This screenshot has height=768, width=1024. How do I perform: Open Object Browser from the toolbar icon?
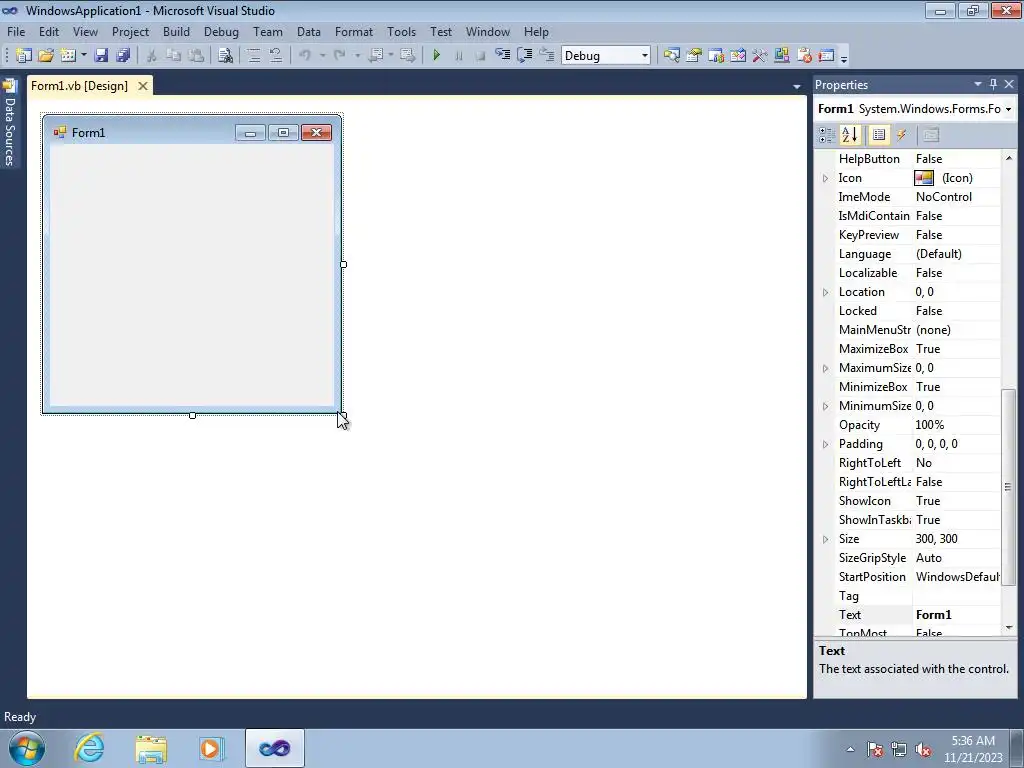click(x=738, y=56)
